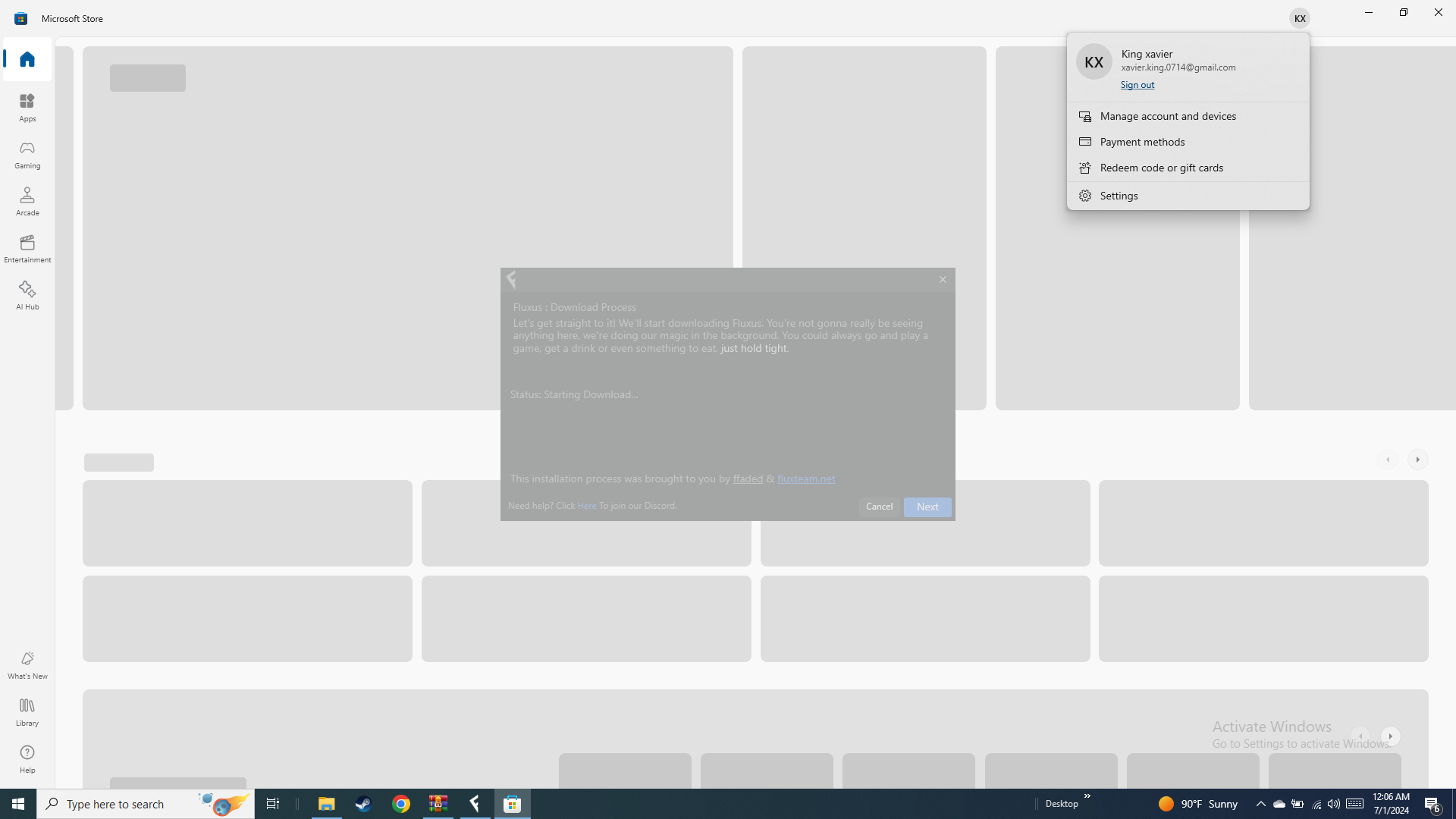Viewport: 1456px width, 819px height.
Task: Check battery status in system tray
Action: tap(1298, 804)
